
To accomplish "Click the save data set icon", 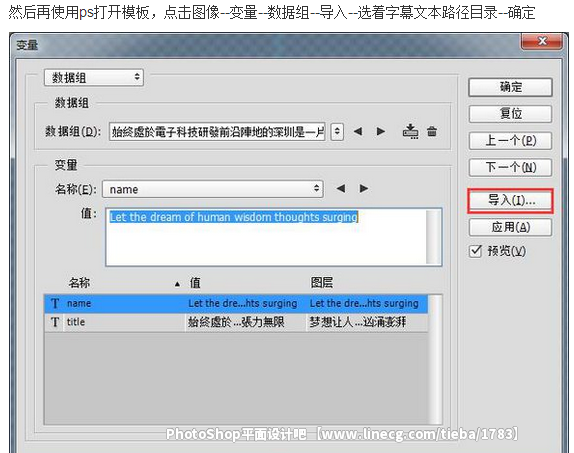I will (x=410, y=131).
